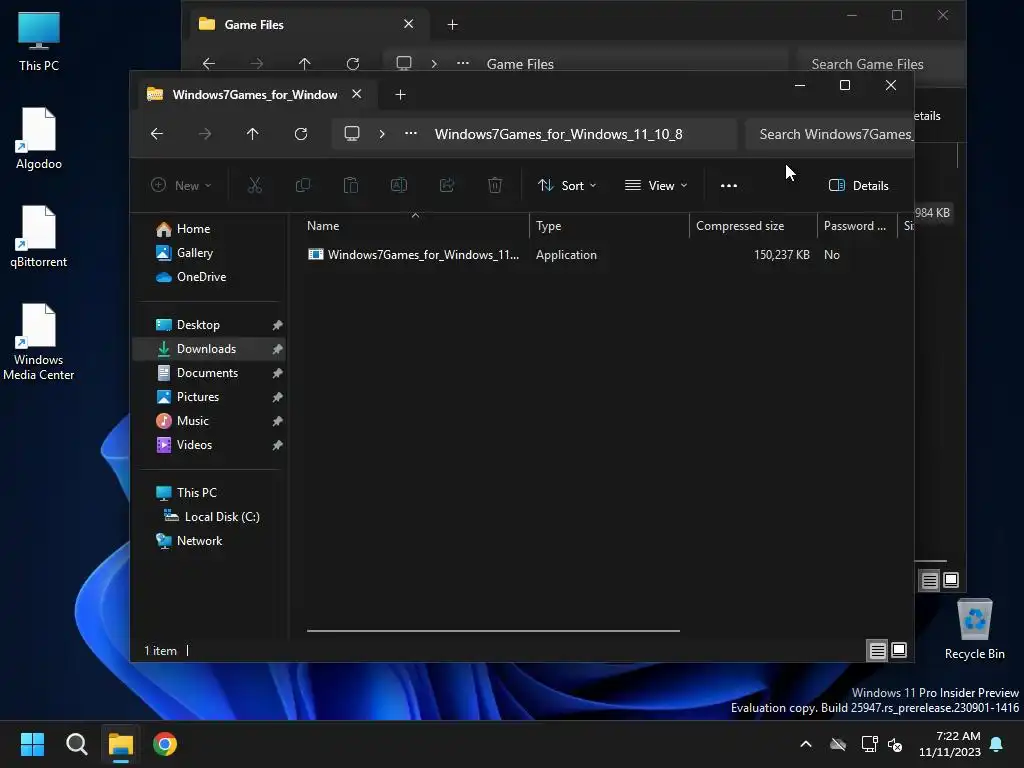
Task: Unpin Videos using its pin icon
Action: [278, 445]
